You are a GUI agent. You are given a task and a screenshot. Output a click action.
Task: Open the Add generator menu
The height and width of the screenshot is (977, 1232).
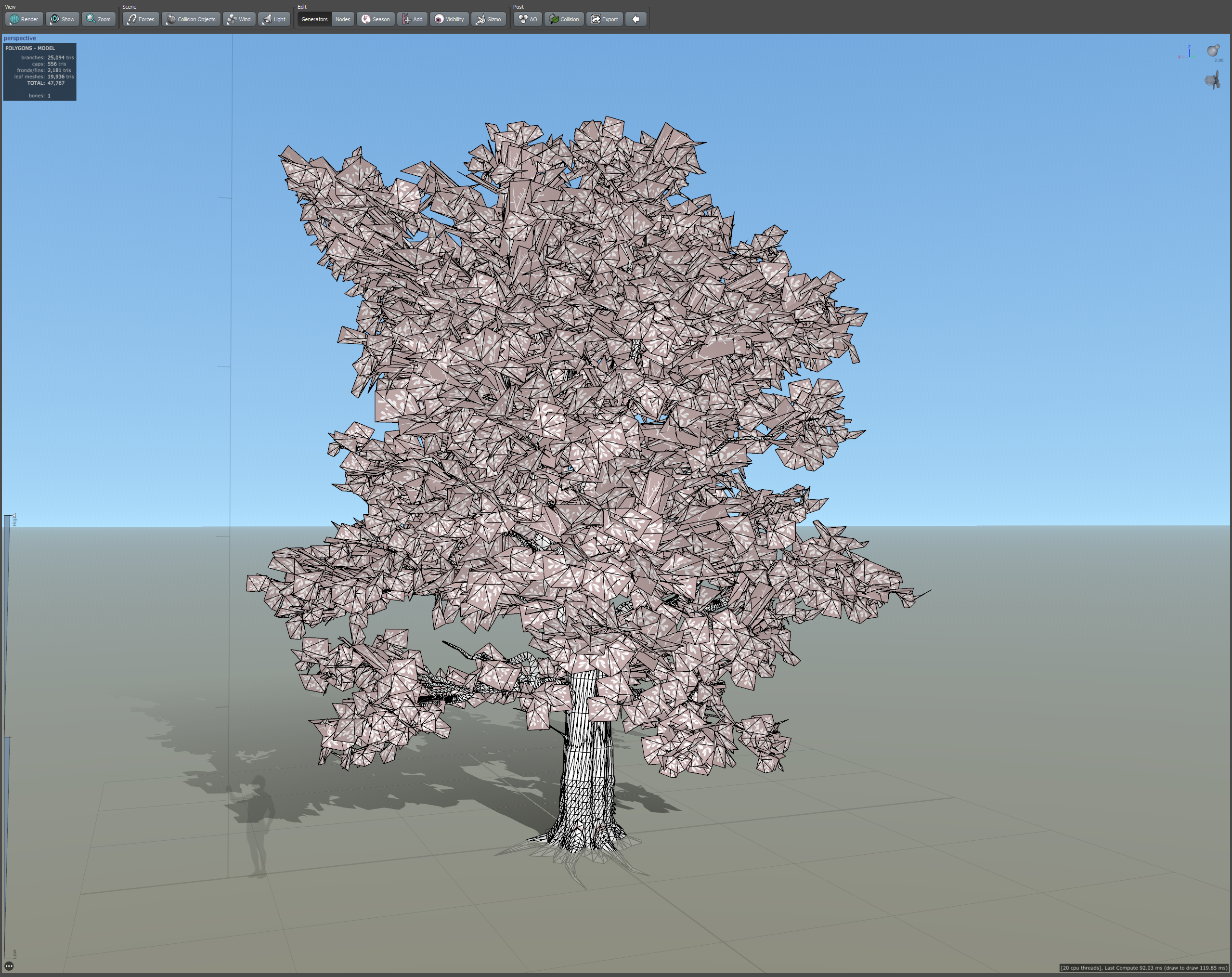coord(412,19)
